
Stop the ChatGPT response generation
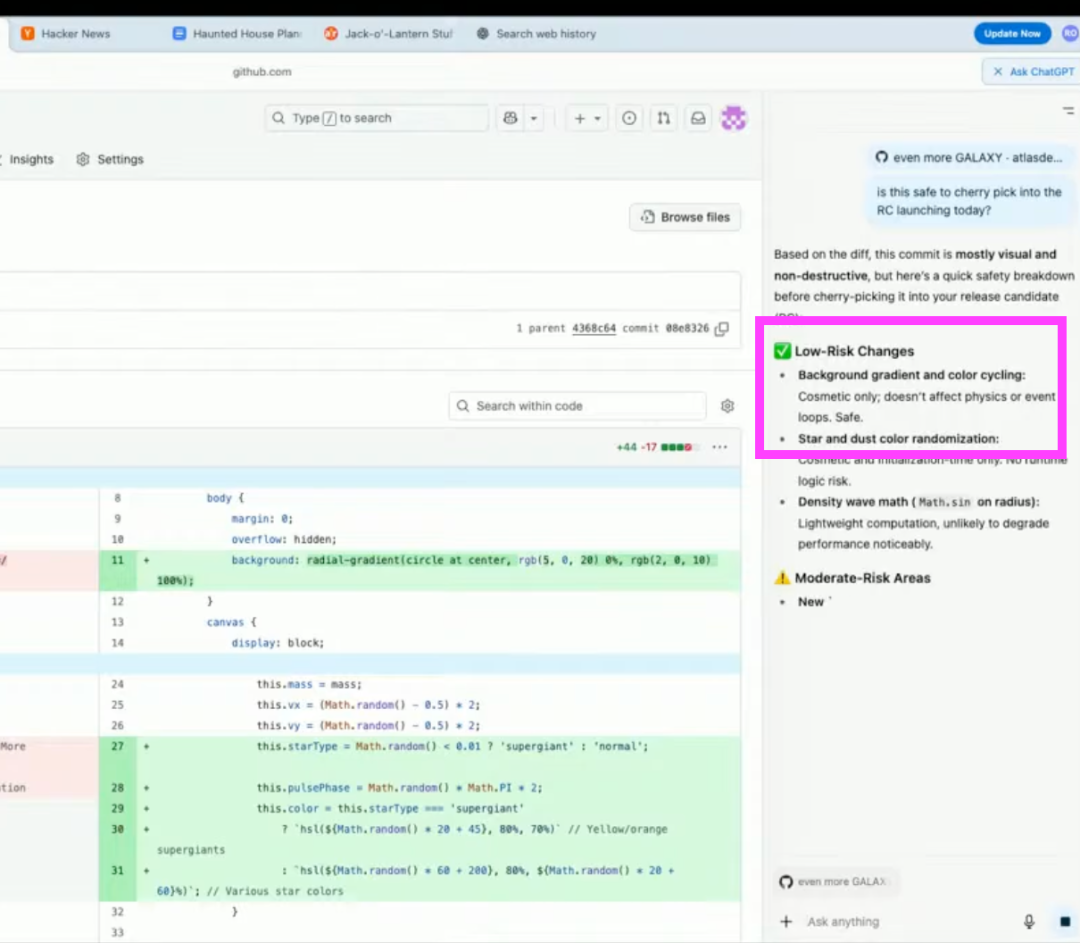[x=1063, y=921]
